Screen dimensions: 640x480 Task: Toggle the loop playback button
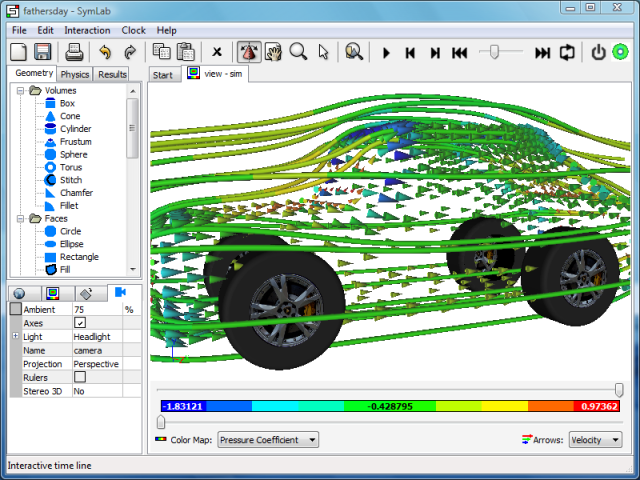(567, 52)
